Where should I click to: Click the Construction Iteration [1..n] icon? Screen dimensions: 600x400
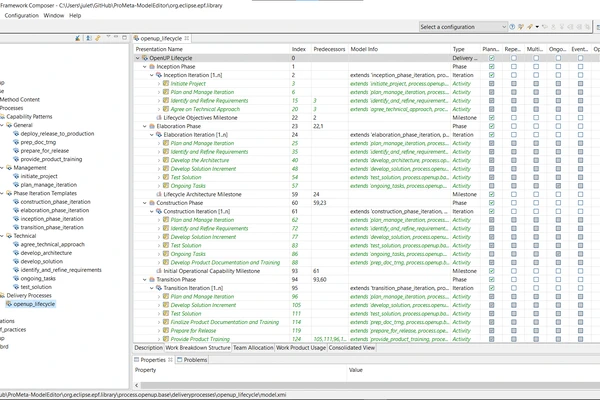pyautogui.click(x=157, y=211)
